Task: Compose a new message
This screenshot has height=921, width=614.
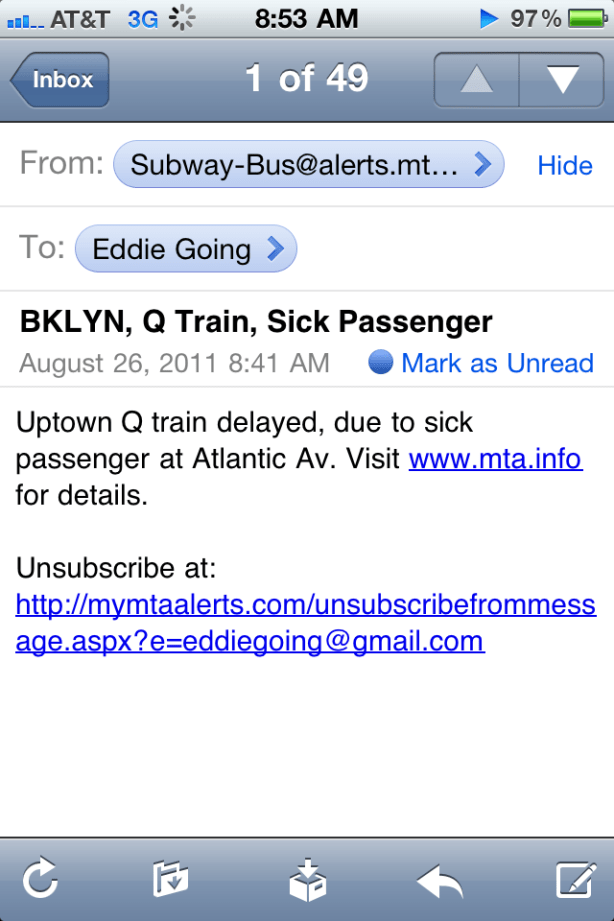Action: coord(575,880)
